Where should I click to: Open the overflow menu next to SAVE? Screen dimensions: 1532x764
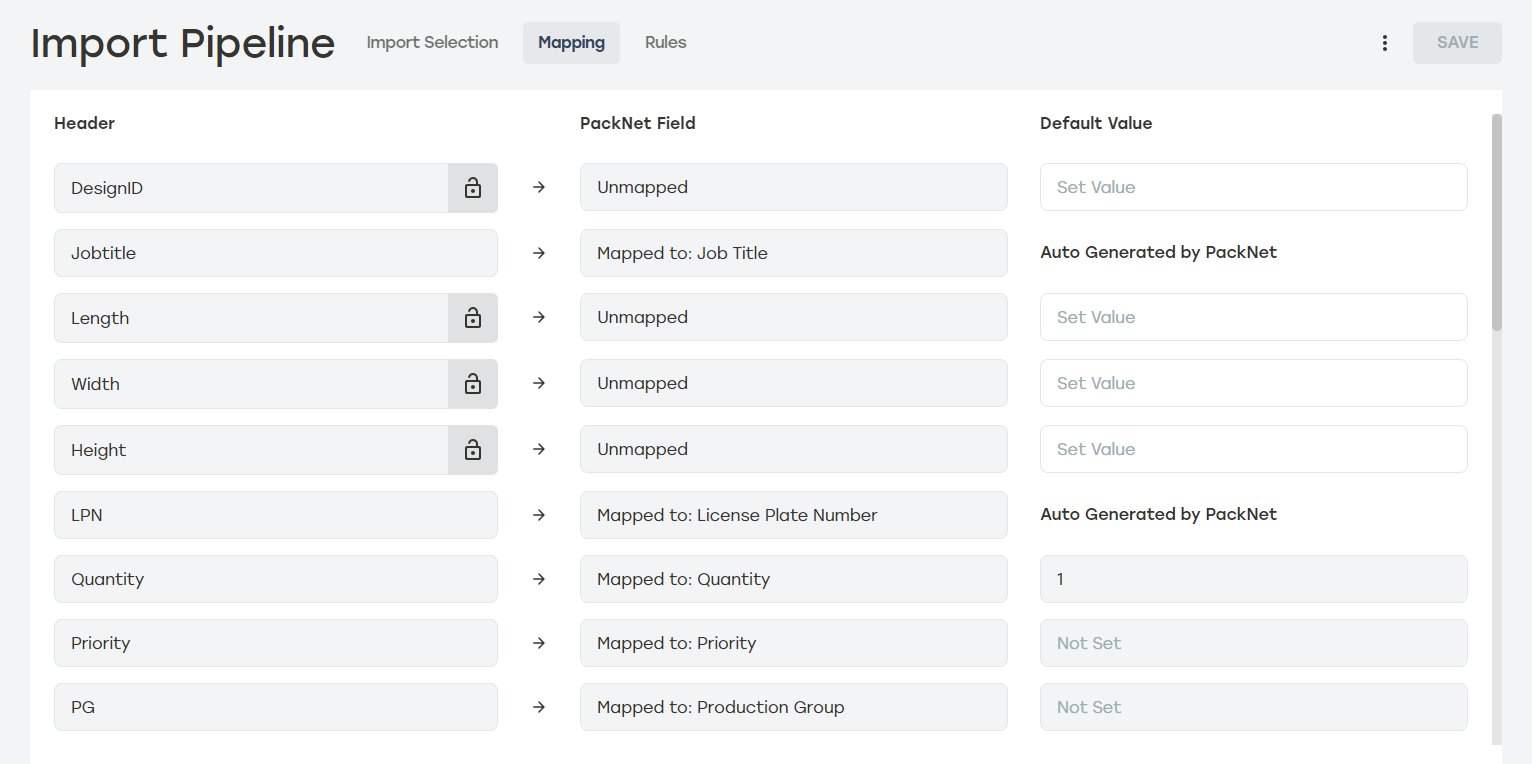tap(1385, 42)
